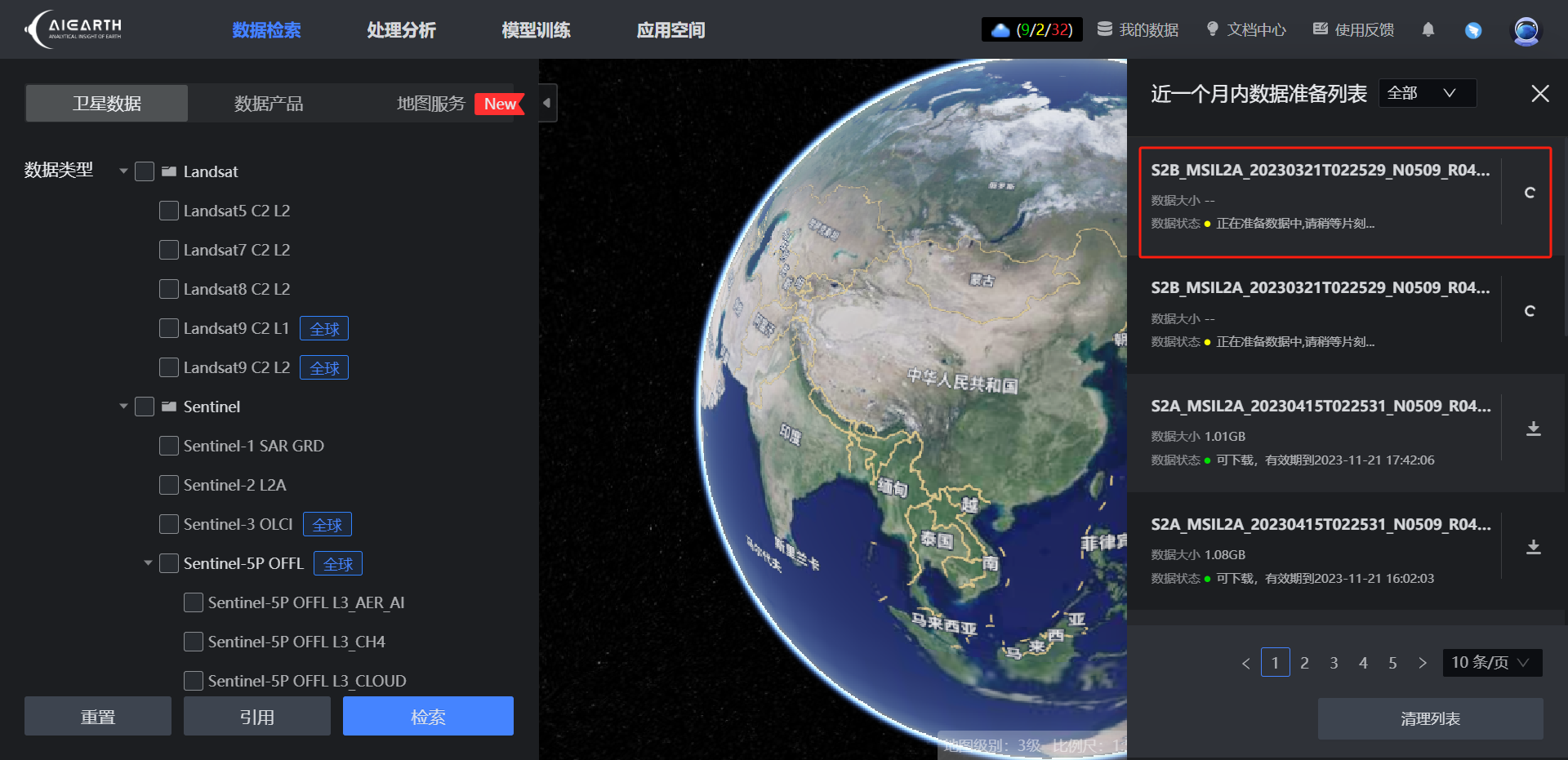Open 处理分析 top menu
The image size is (1568, 760).
[401, 30]
